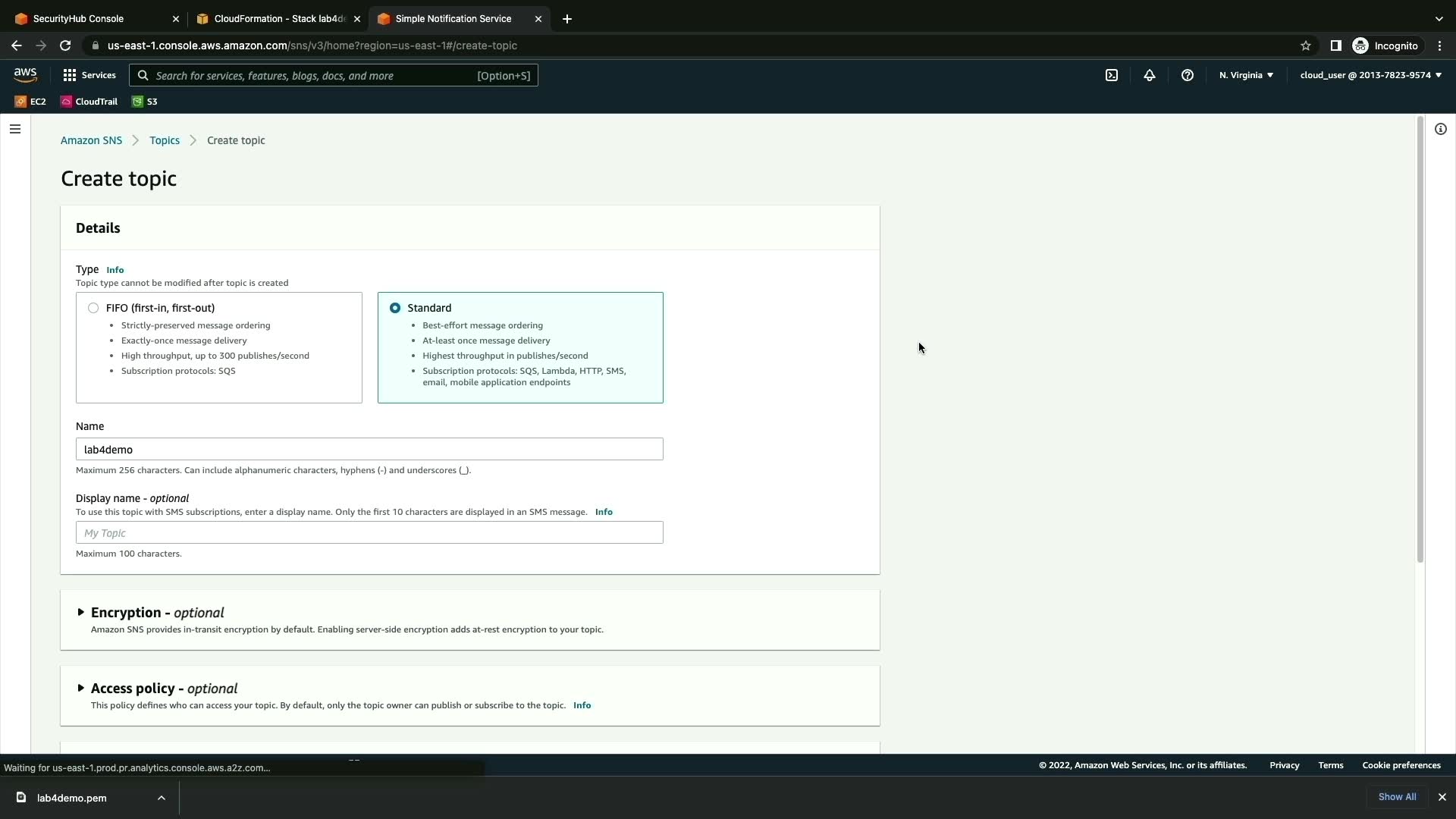Click the Display name input field
Viewport: 1456px width, 819px height.
point(369,532)
